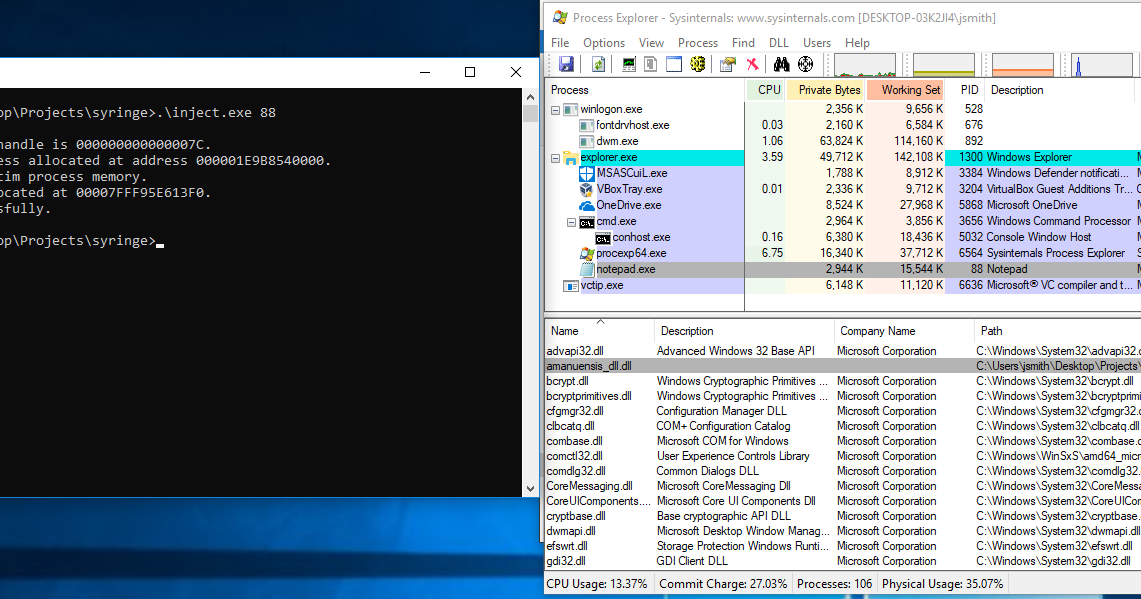Screen dimensions: 1141x599
Task: Click the blue I/O mini graph
Action: (1102, 65)
